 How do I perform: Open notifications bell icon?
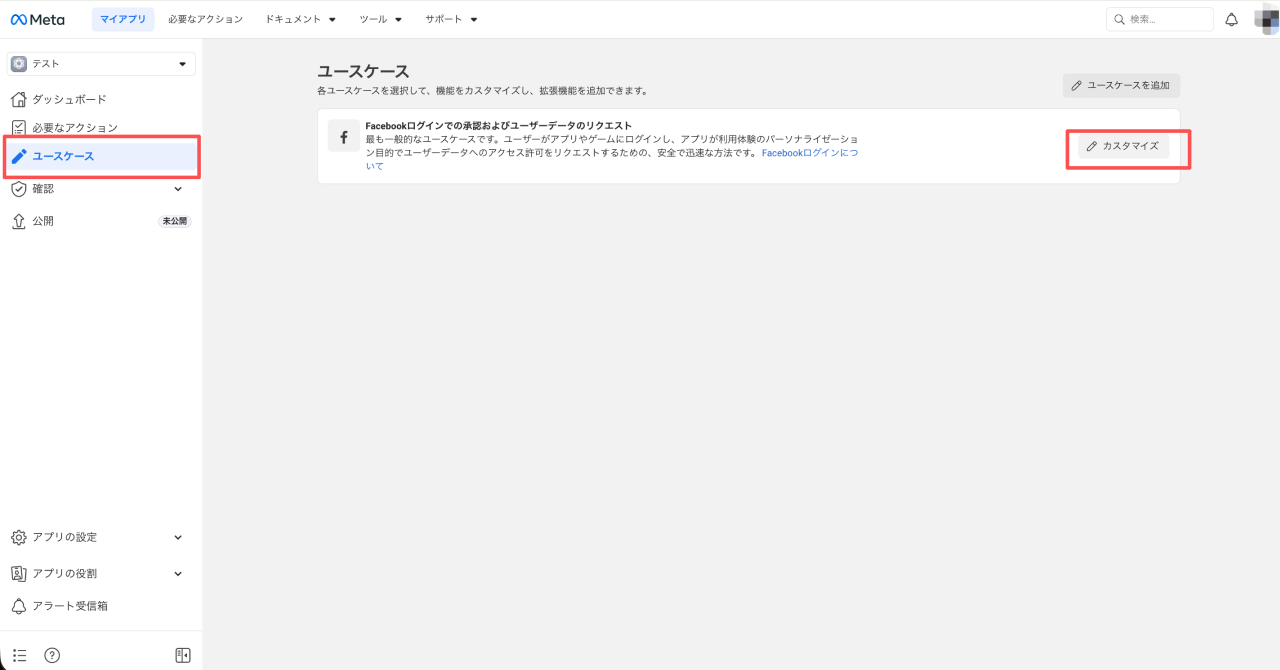(1231, 19)
